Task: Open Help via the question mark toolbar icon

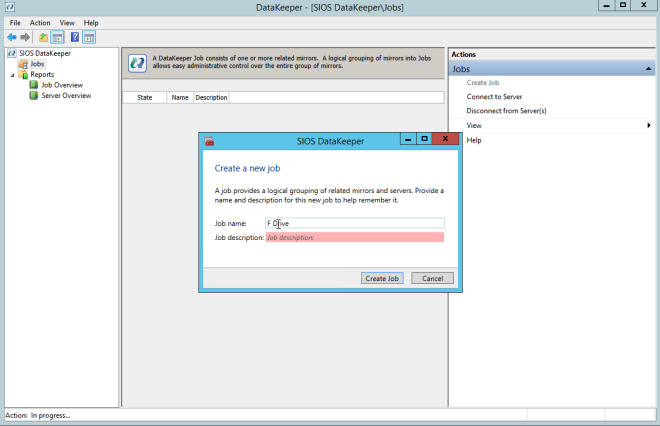Action: pyautogui.click(x=75, y=37)
